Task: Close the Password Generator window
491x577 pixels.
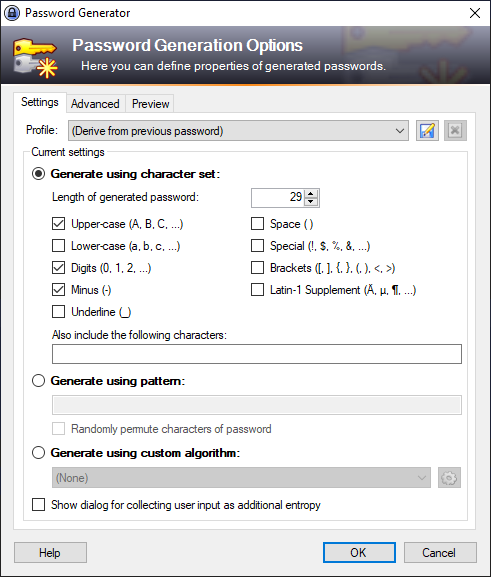Action: coord(475,13)
